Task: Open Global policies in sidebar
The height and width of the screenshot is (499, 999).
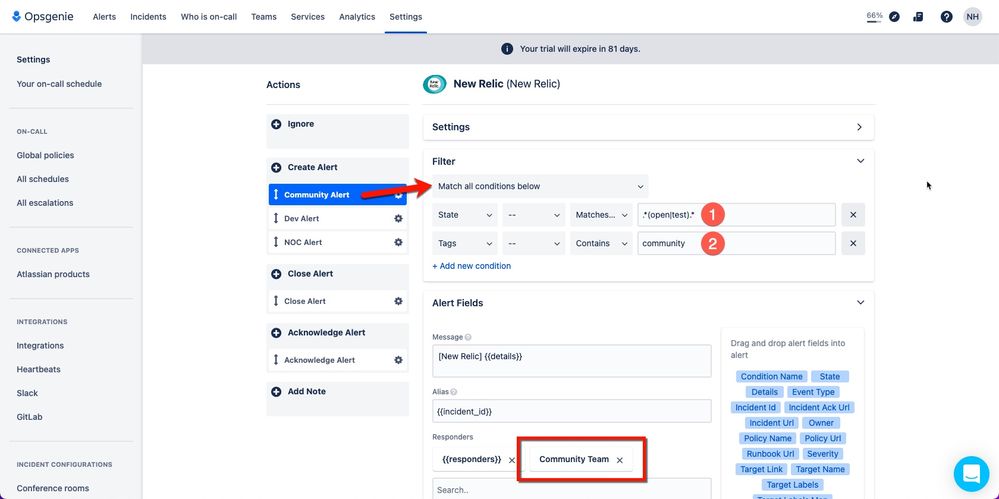Action: [45, 155]
